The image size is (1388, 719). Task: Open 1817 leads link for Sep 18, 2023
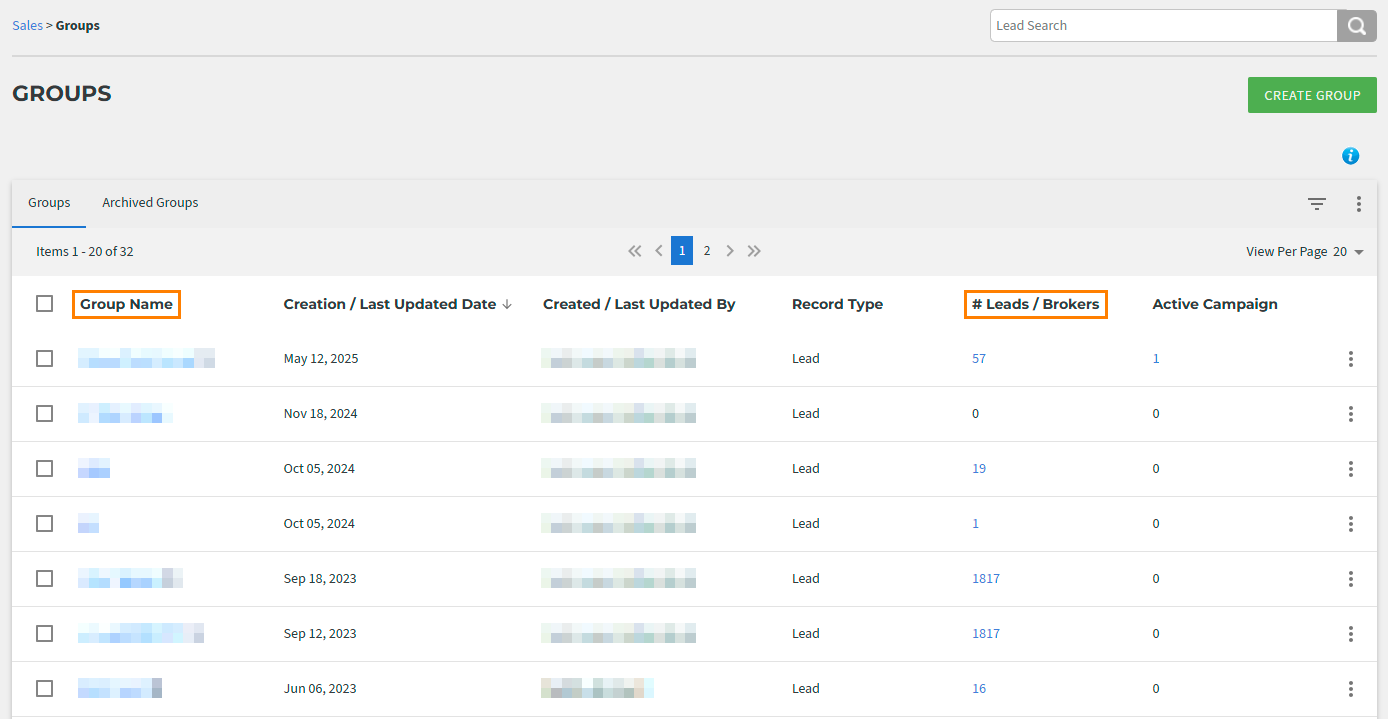click(986, 579)
